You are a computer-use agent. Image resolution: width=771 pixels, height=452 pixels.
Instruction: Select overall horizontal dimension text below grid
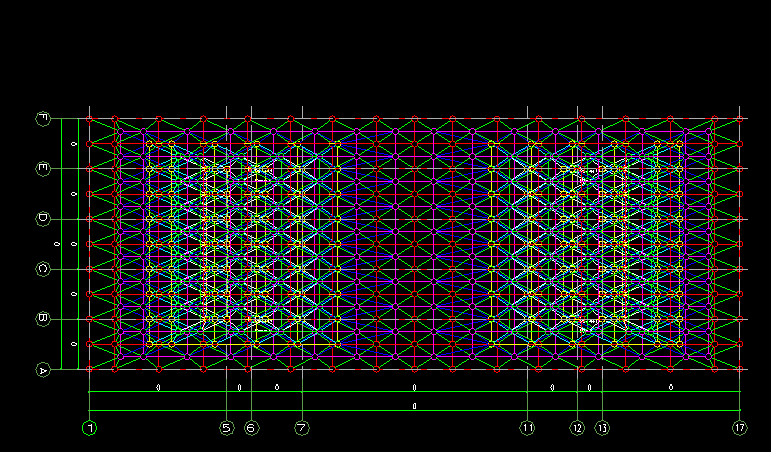tap(414, 406)
